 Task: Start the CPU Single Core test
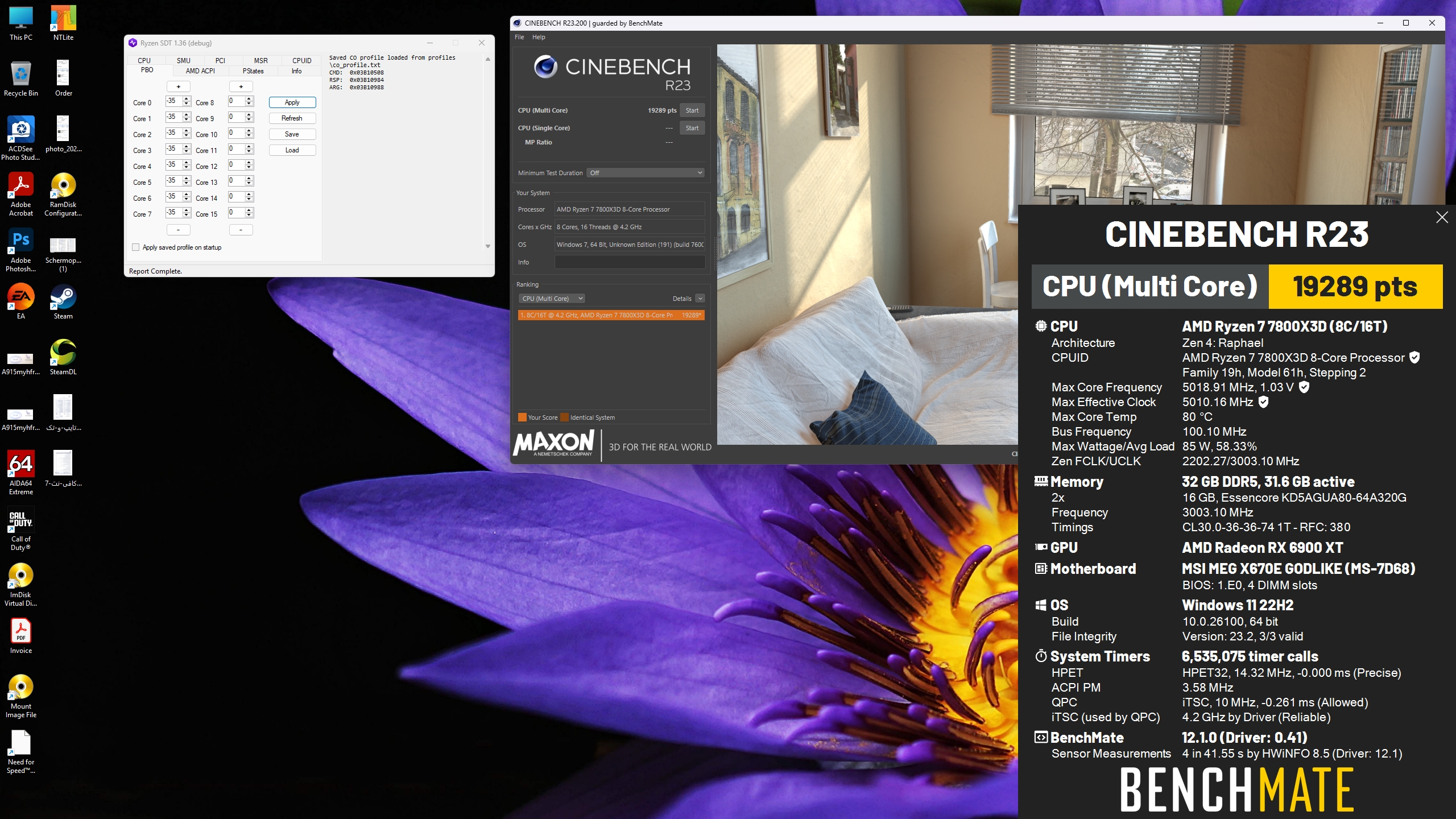tap(692, 128)
